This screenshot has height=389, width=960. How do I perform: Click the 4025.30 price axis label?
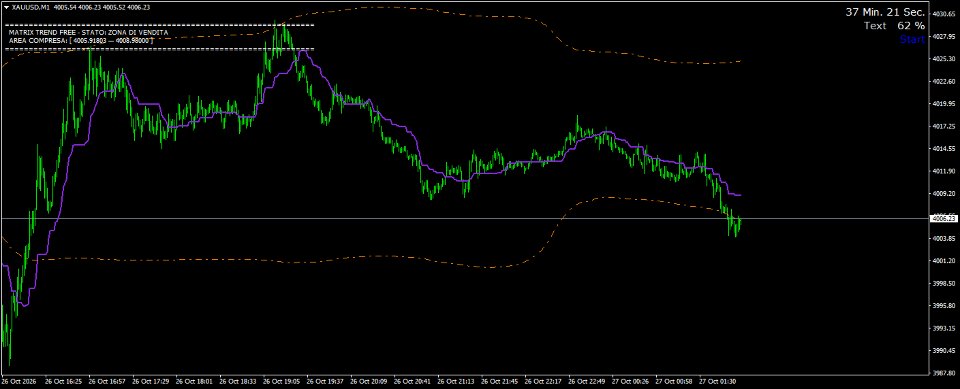point(943,59)
